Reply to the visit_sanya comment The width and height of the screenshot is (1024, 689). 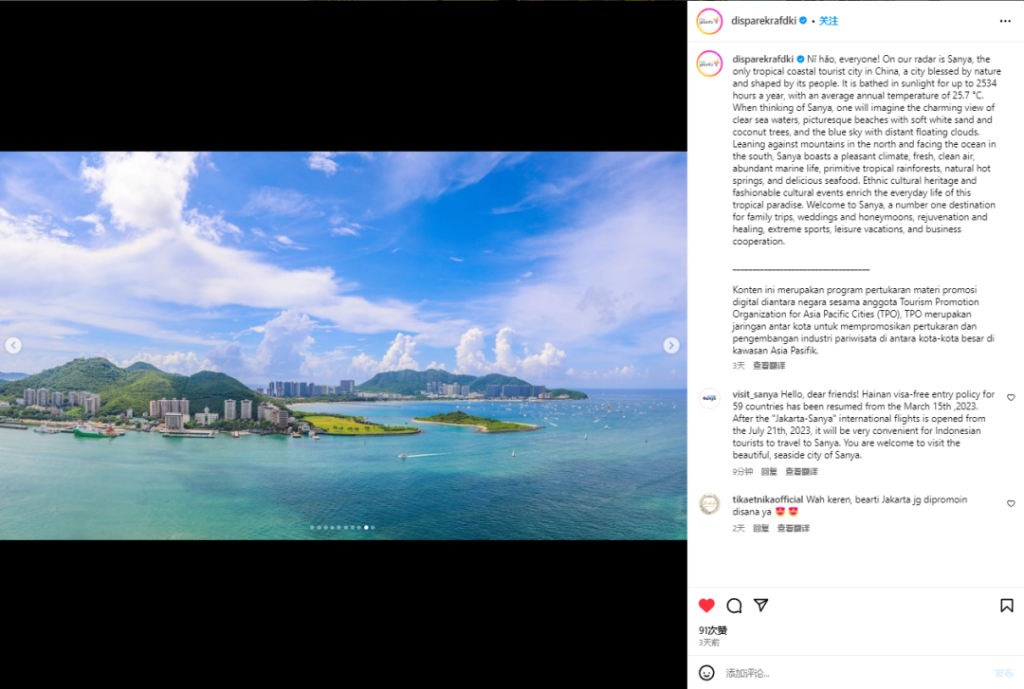pos(769,471)
